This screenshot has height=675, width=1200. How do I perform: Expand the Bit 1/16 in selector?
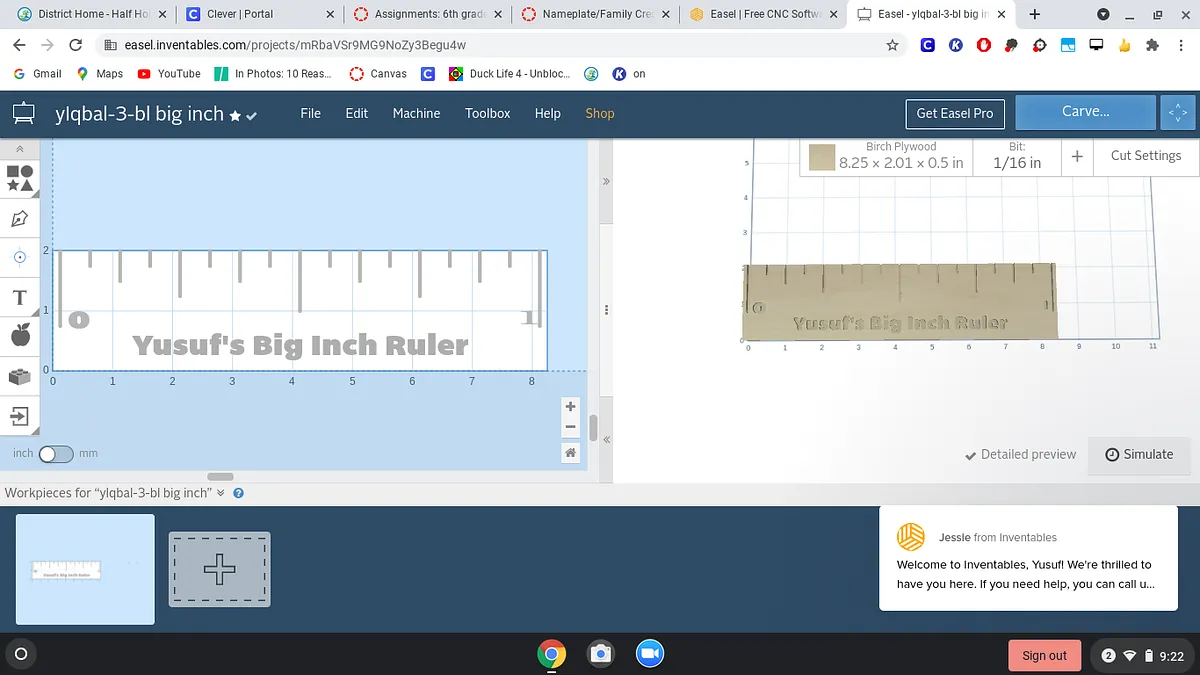(x=1016, y=156)
